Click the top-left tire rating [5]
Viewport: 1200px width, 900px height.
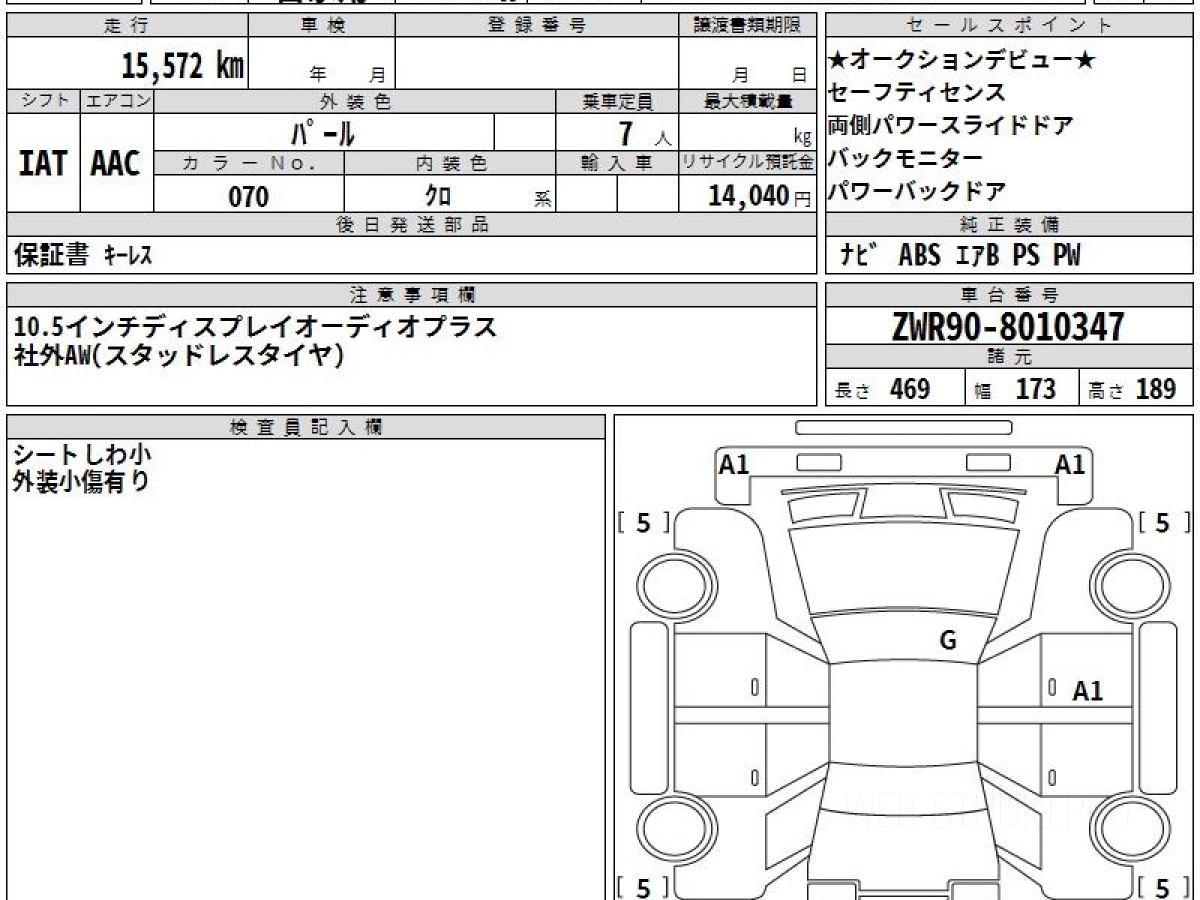[644, 523]
